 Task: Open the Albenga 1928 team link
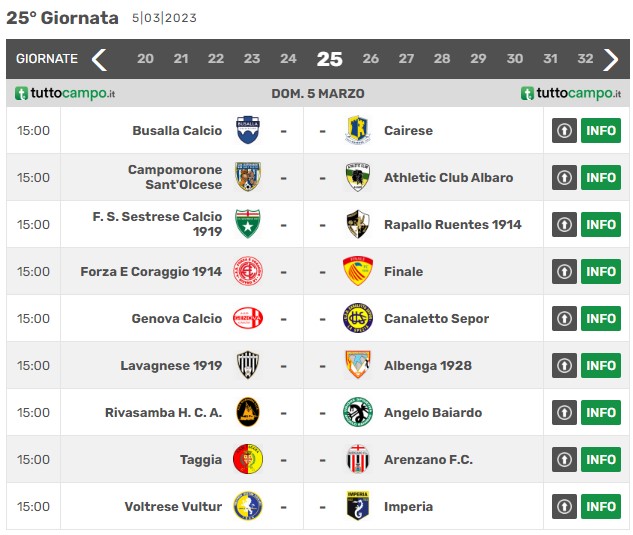(x=428, y=365)
